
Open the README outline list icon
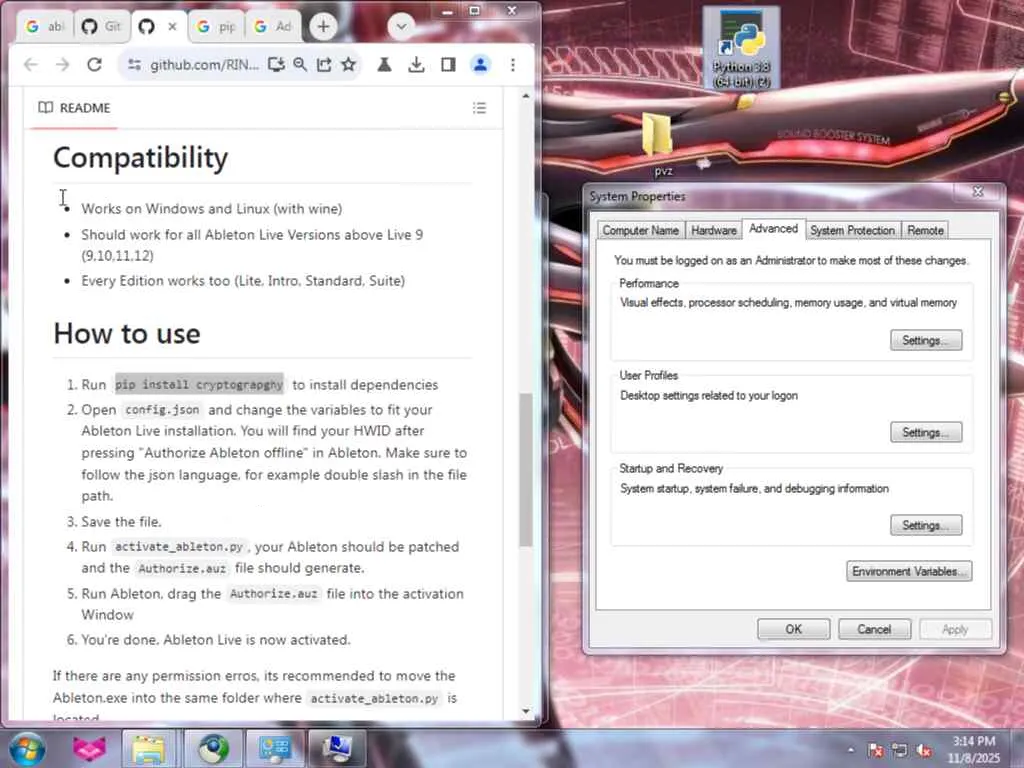coord(479,108)
